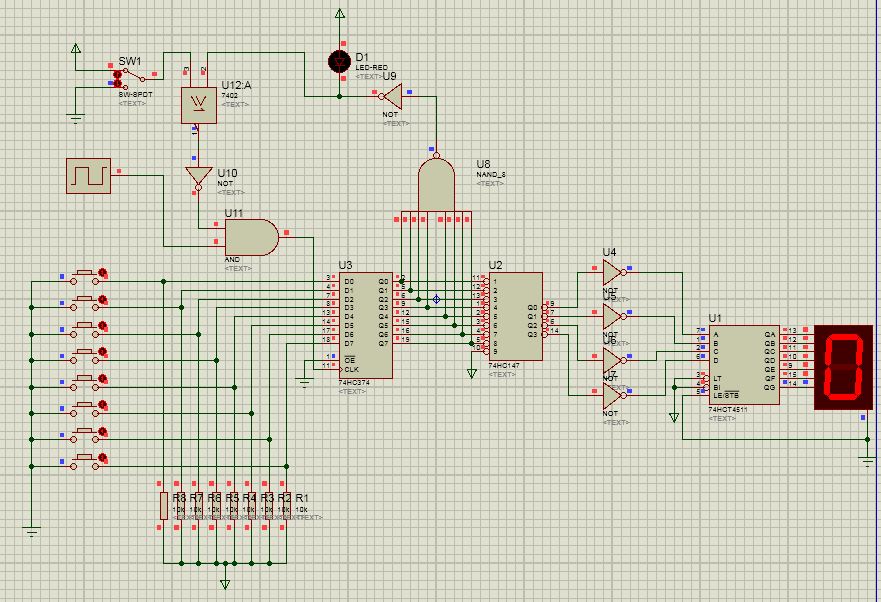Select the U6 NOT gate
The image size is (881, 602).
[613, 360]
